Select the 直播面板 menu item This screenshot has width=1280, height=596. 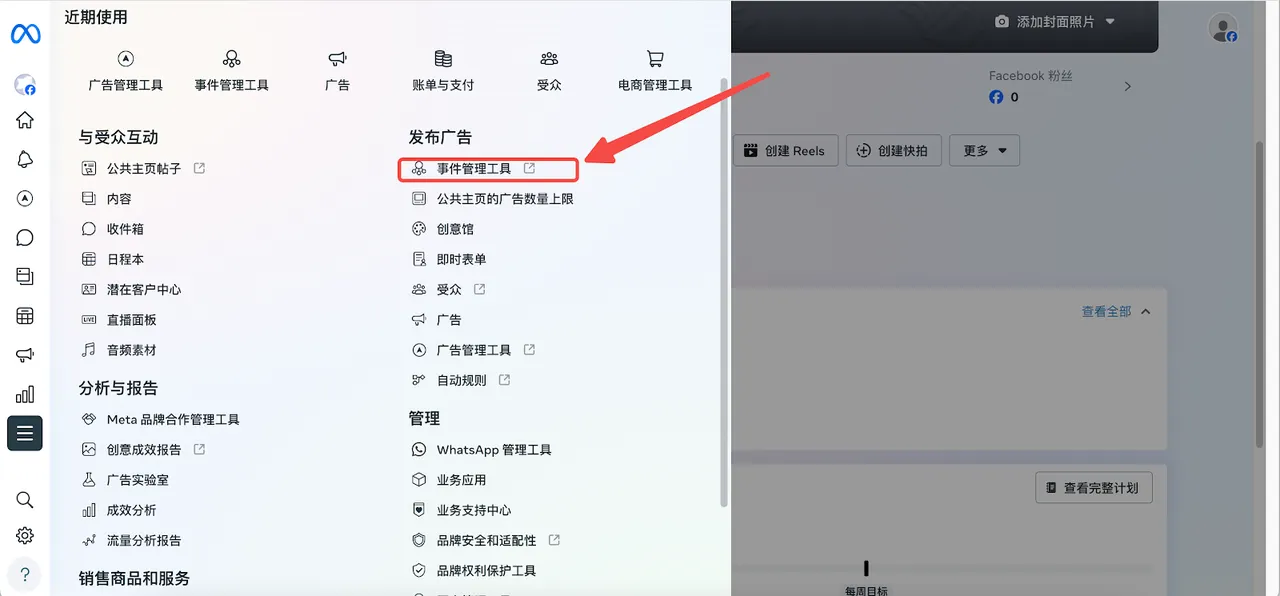pyautogui.click(x=118, y=320)
